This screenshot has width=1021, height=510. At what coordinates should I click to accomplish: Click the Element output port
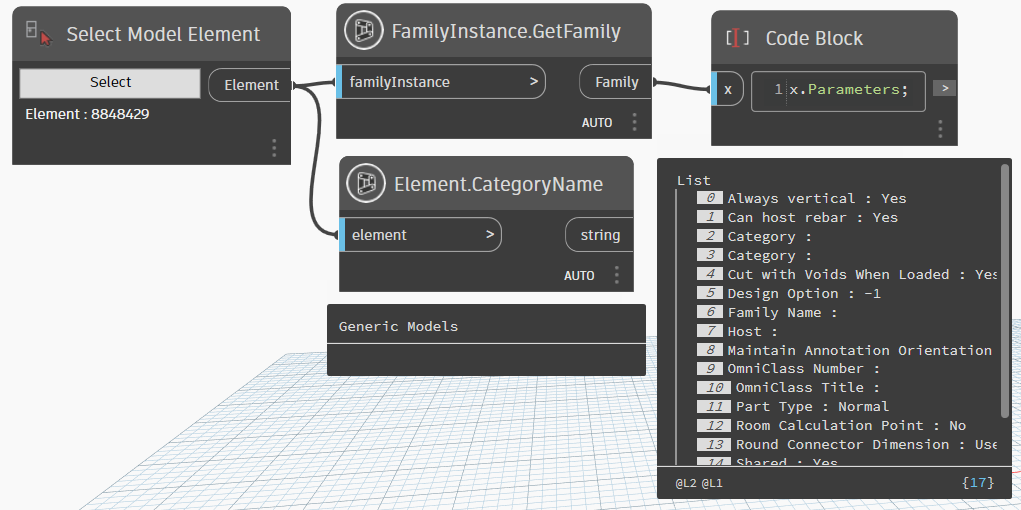251,85
